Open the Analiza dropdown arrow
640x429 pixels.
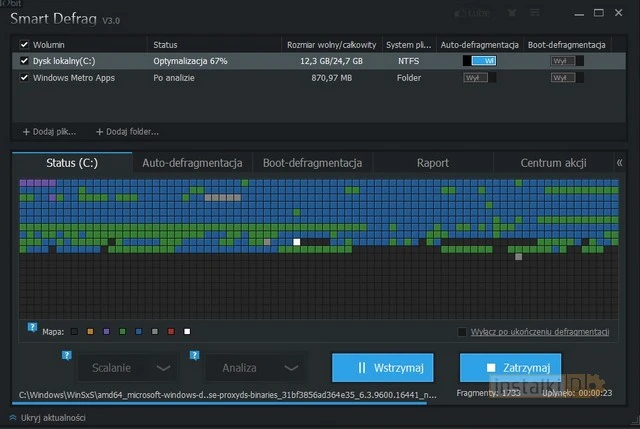pos(291,368)
